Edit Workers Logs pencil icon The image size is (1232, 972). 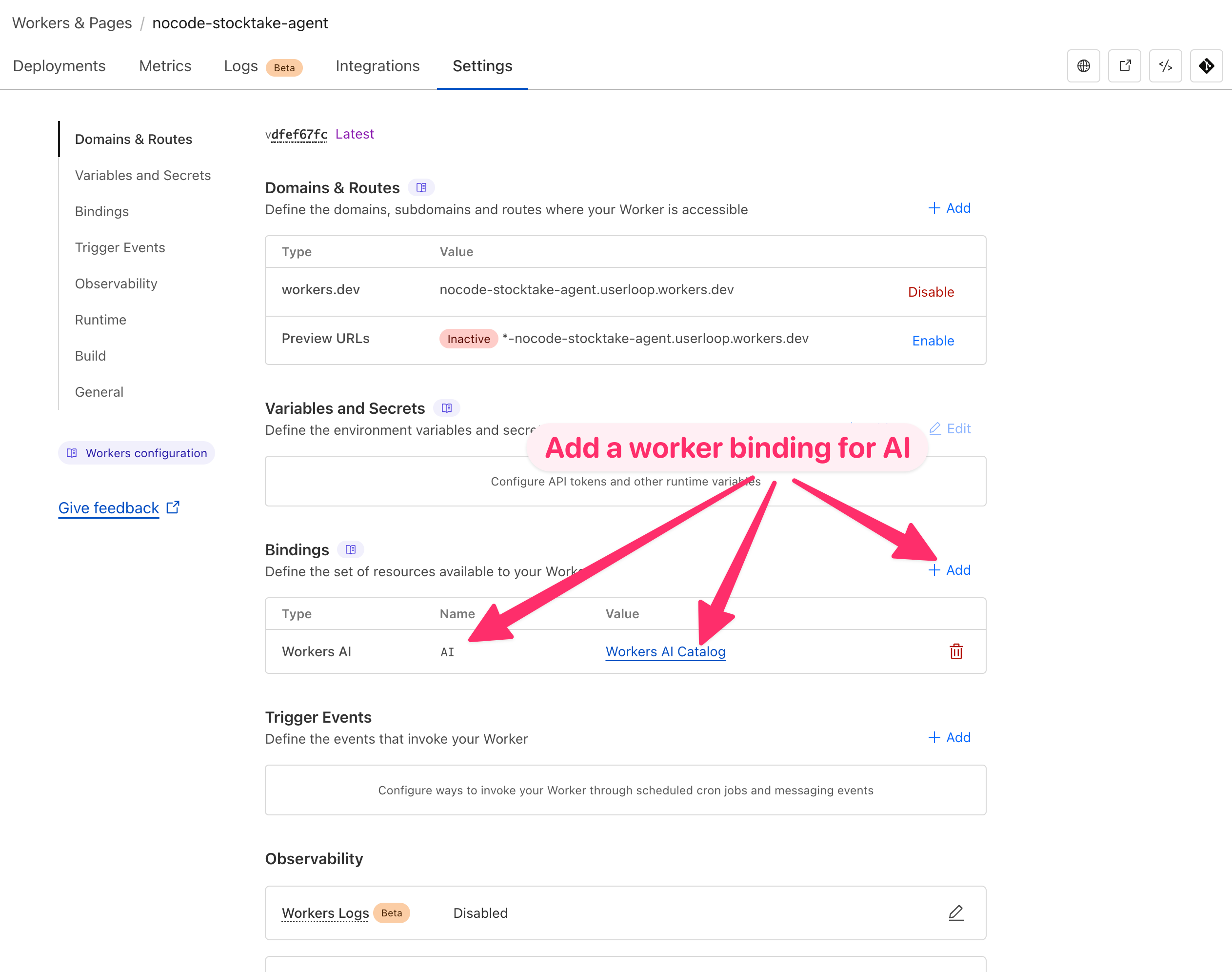[x=956, y=913]
